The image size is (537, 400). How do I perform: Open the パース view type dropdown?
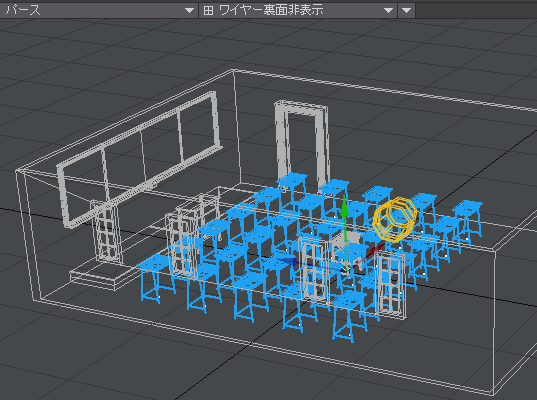click(99, 10)
